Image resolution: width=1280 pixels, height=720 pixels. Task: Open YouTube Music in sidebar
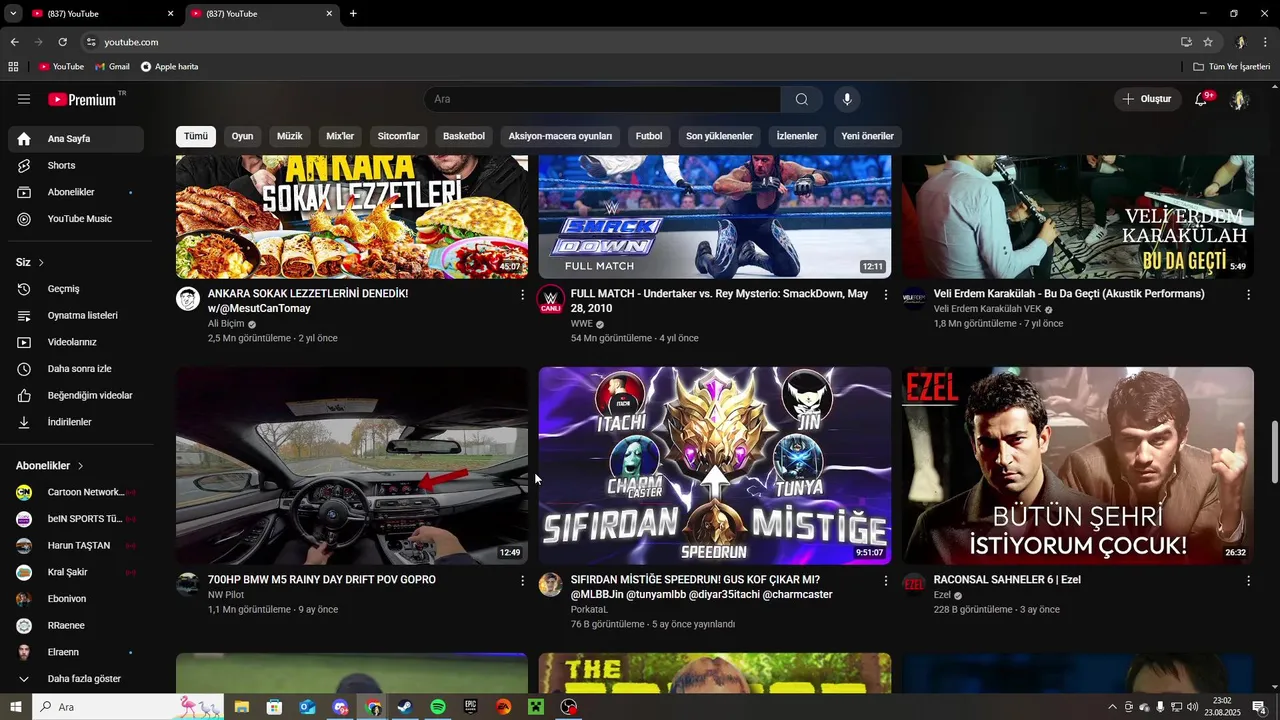coord(76,219)
